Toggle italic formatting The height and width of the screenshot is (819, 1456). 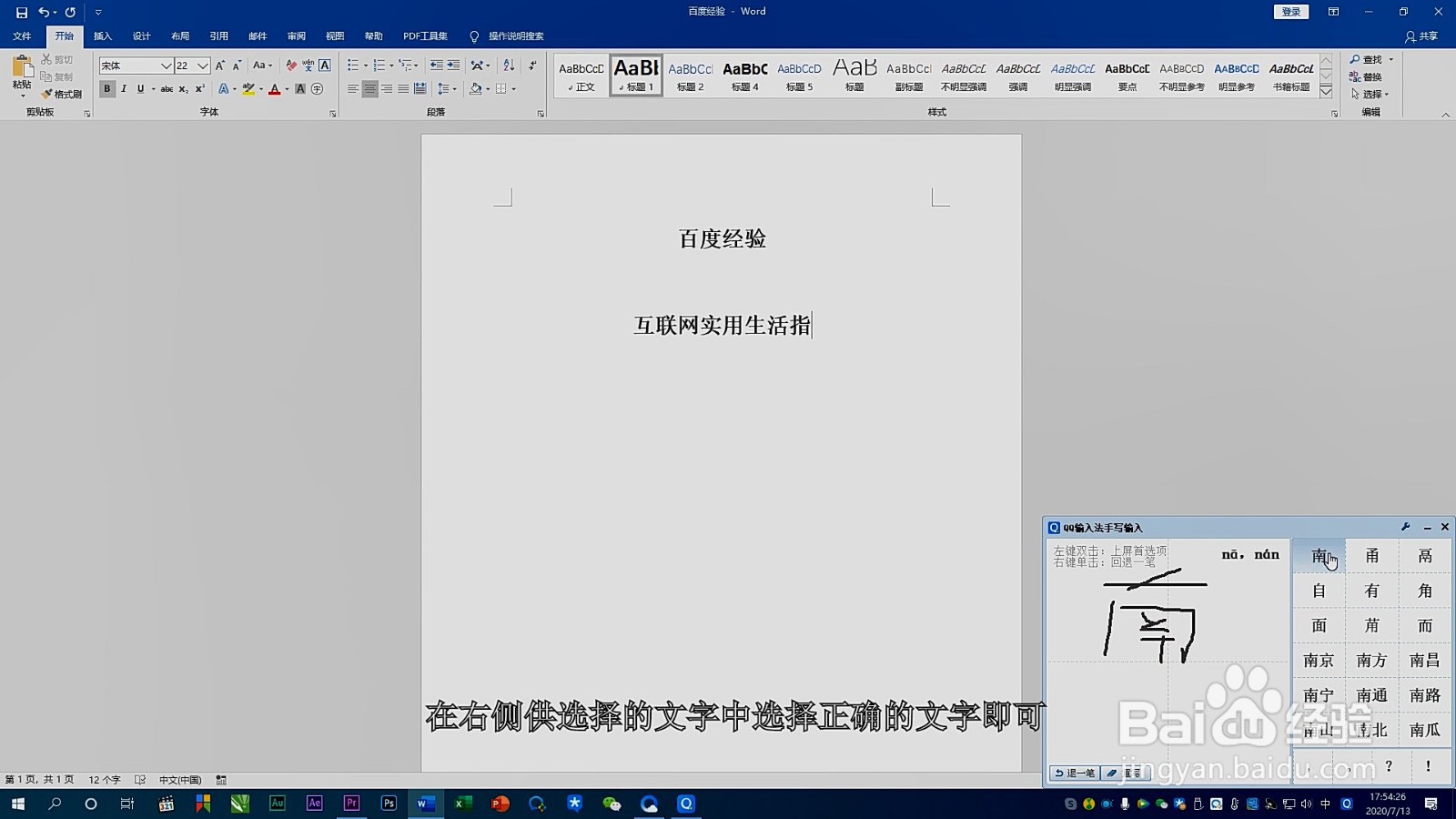(124, 89)
